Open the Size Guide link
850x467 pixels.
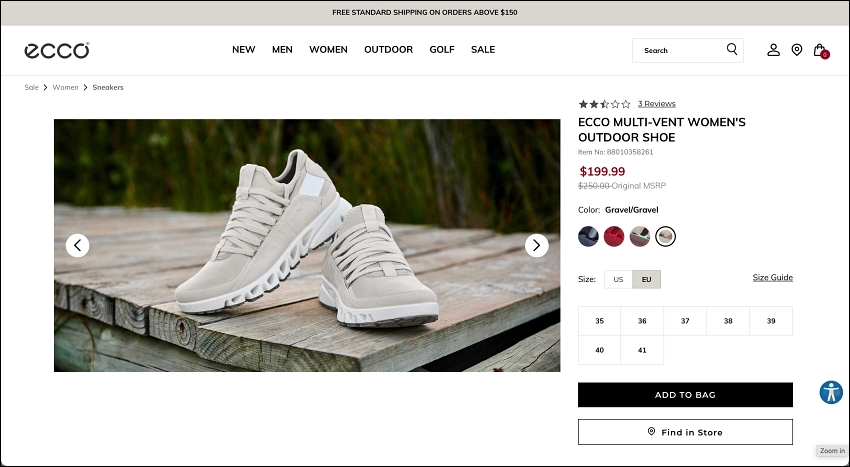(772, 277)
